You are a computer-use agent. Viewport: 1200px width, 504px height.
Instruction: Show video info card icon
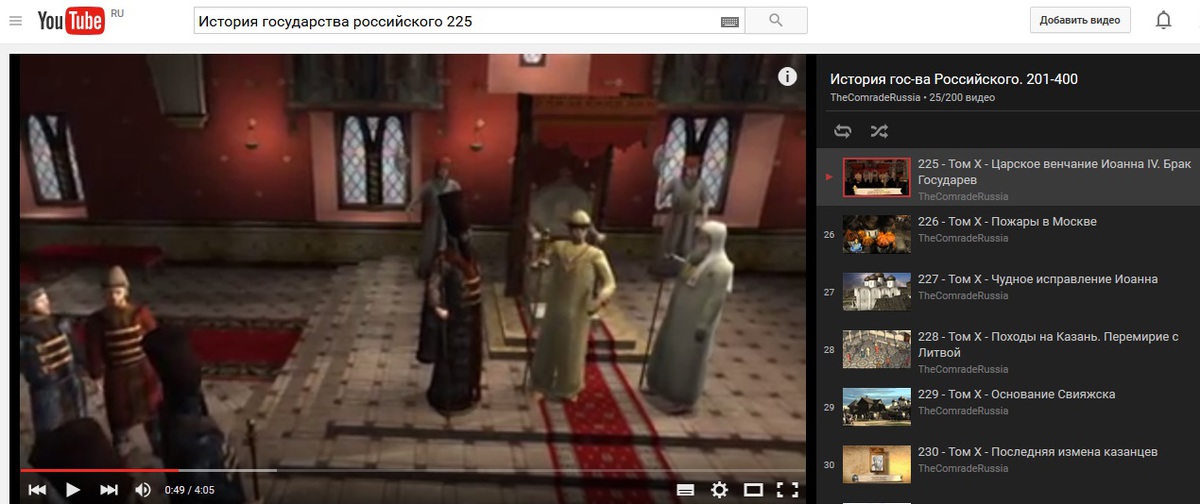tap(788, 77)
